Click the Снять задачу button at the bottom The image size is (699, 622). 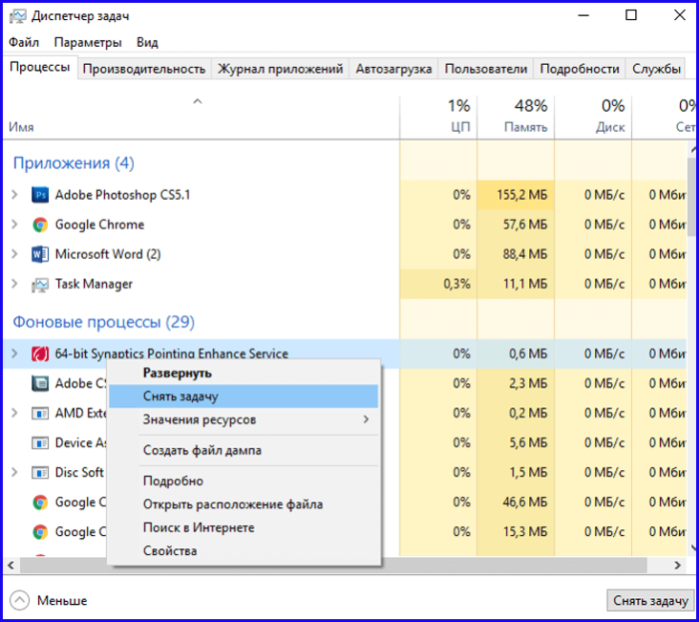coord(650,601)
